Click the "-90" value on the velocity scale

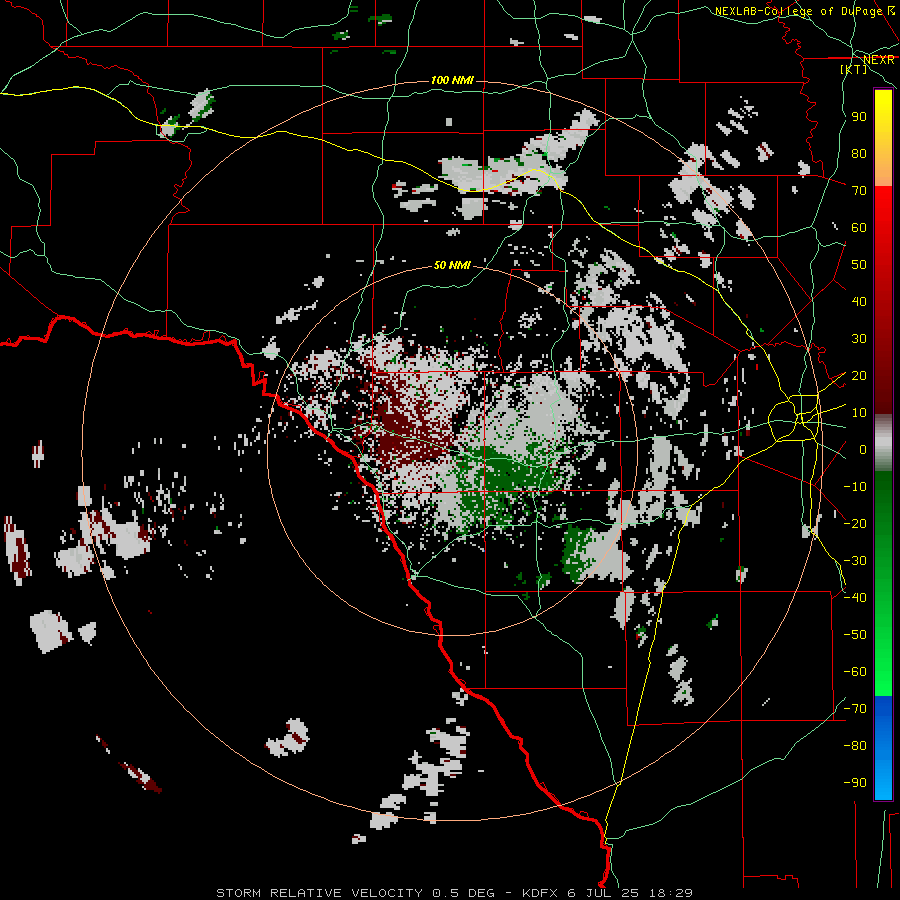pyautogui.click(x=855, y=783)
